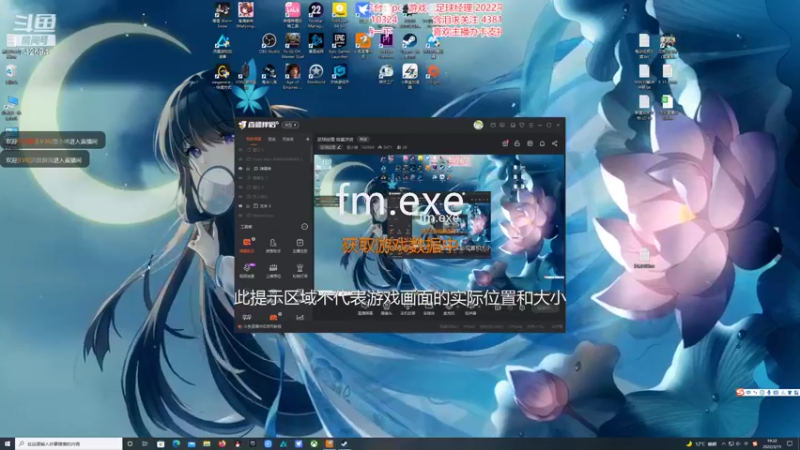Click second source control under the preview
800x450 pixels.
pyautogui.click(x=386, y=309)
